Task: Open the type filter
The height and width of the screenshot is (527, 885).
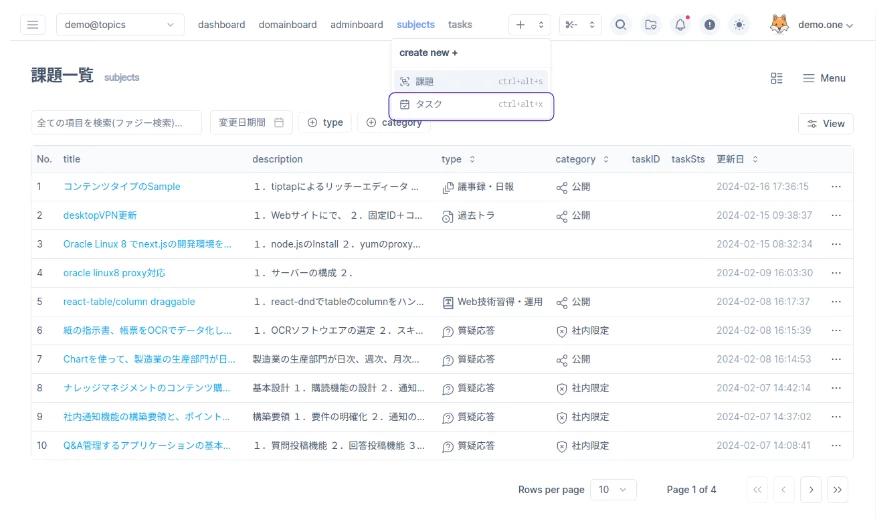Action: coord(325,122)
